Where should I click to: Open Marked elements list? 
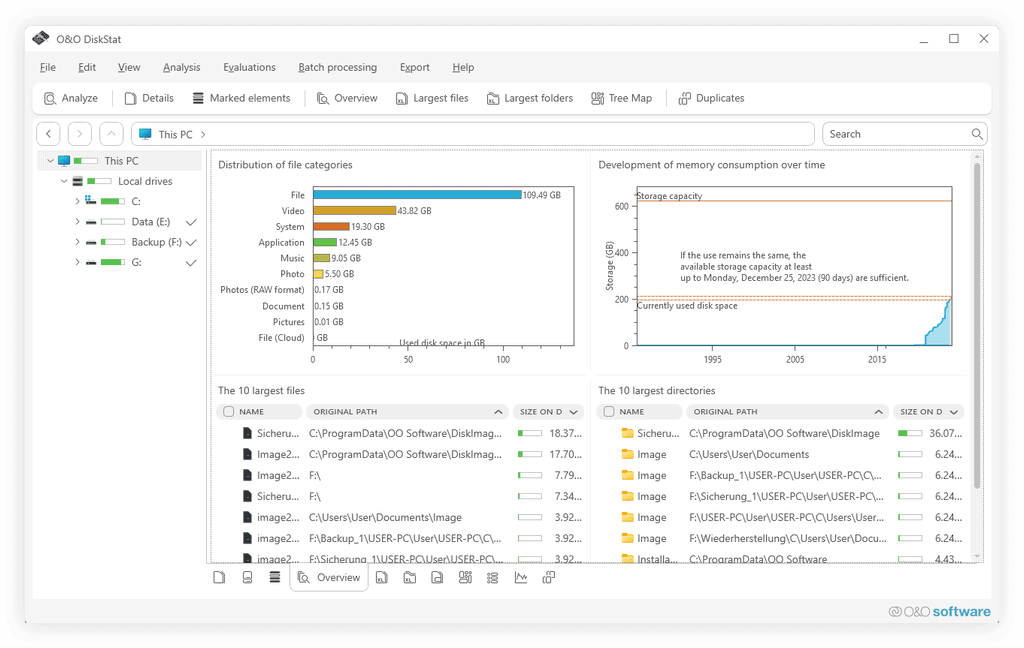[240, 98]
